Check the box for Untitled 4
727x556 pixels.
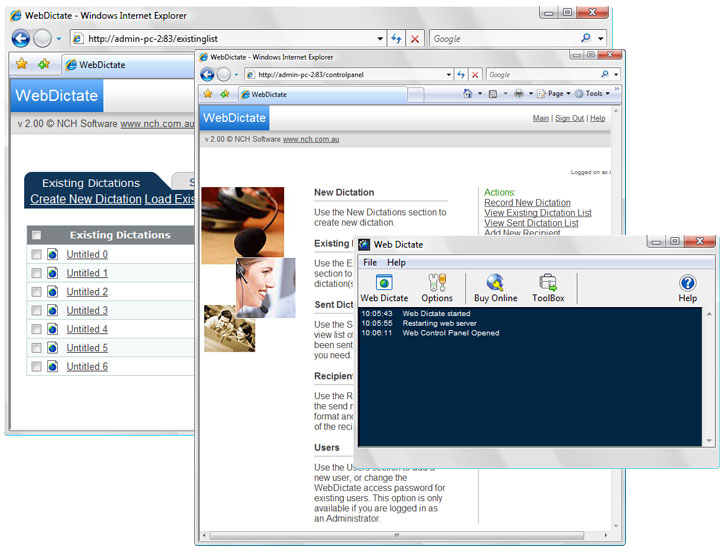pos(36,329)
